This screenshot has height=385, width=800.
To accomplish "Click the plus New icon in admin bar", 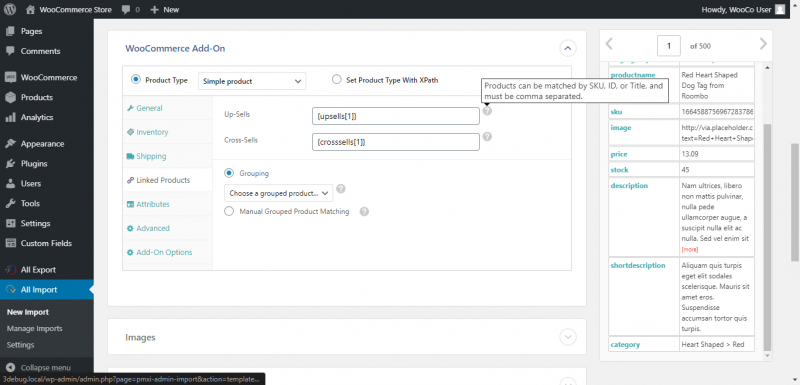I will (155, 10).
